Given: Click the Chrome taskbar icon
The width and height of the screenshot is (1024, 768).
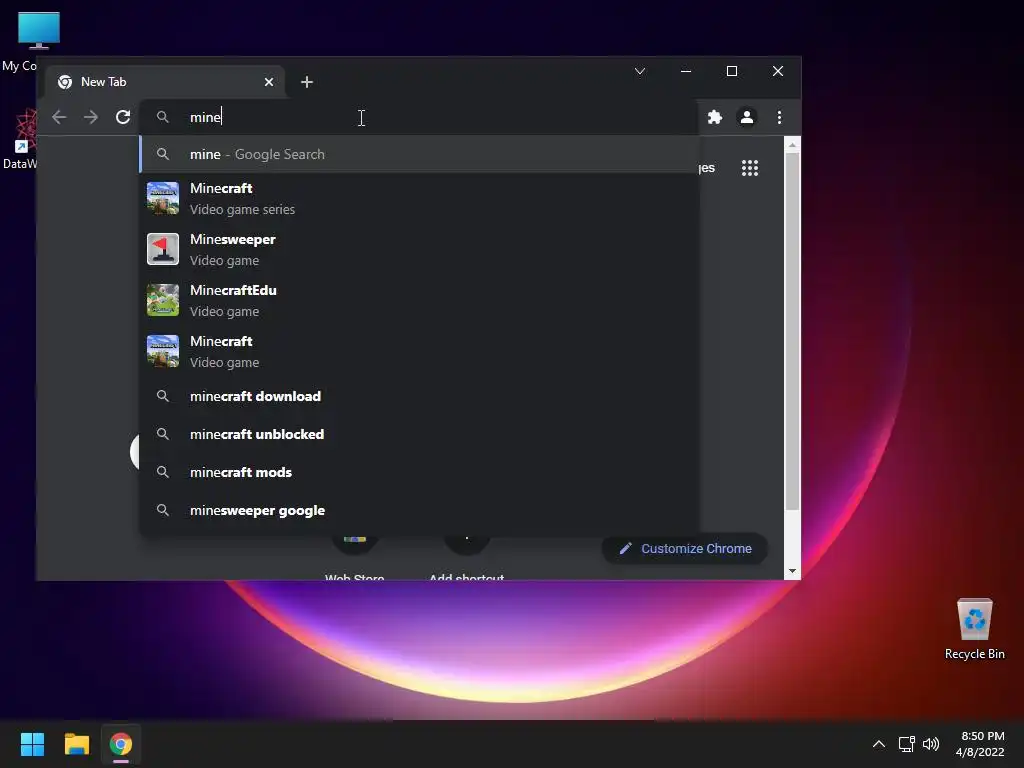Looking at the screenshot, I should [x=121, y=744].
